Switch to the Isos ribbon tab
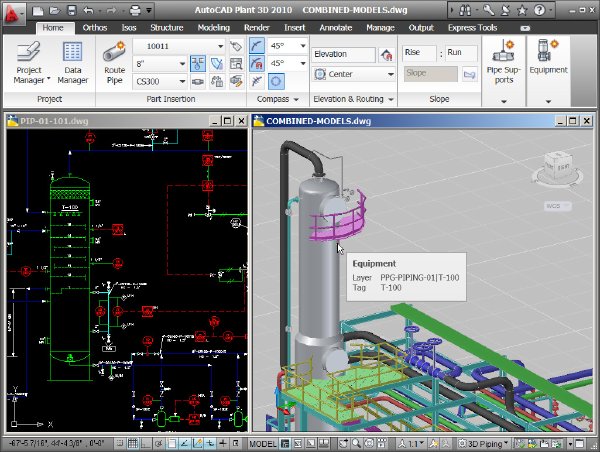The height and width of the screenshot is (452, 600). 129,28
